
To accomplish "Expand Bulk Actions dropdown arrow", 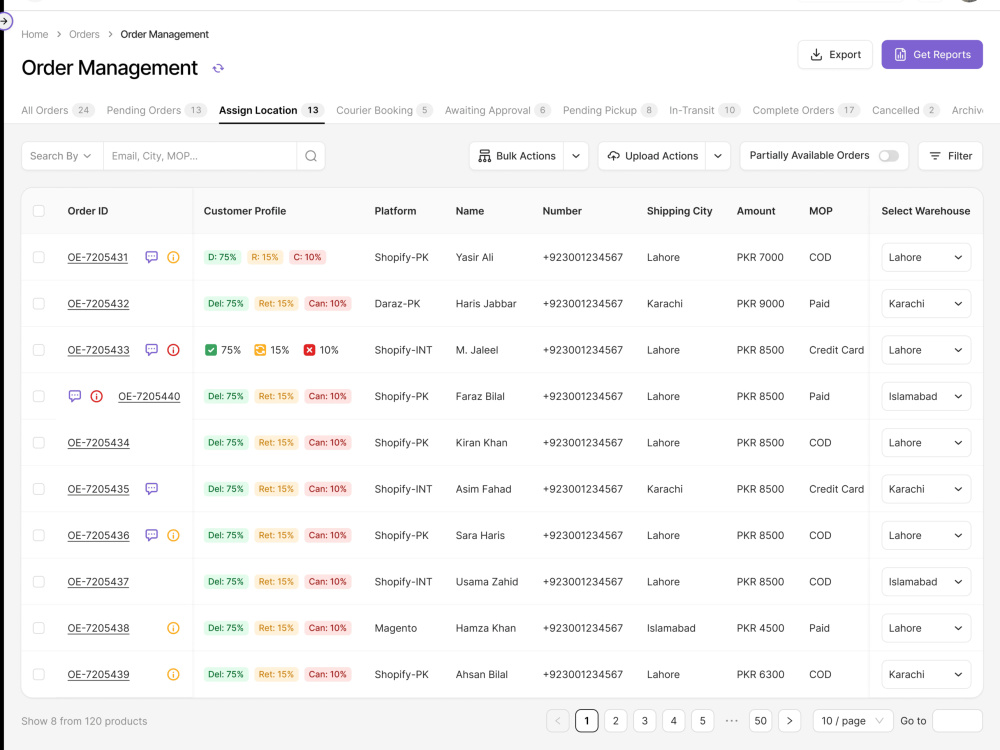I will point(576,156).
